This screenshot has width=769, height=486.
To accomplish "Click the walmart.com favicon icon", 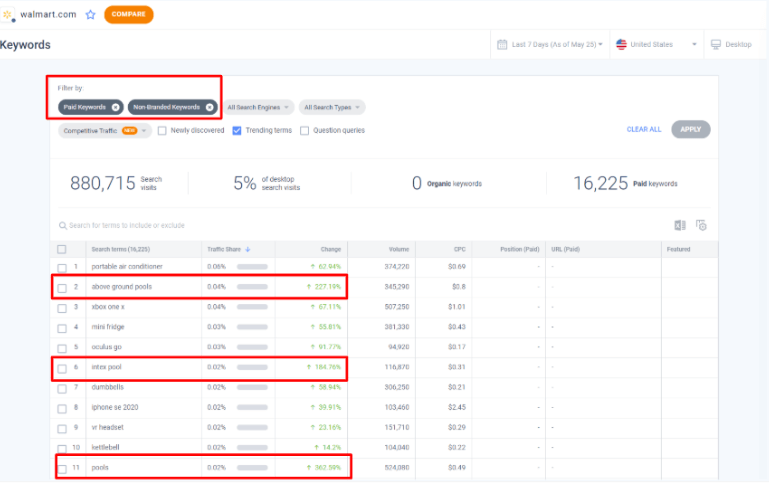I will [8, 15].
